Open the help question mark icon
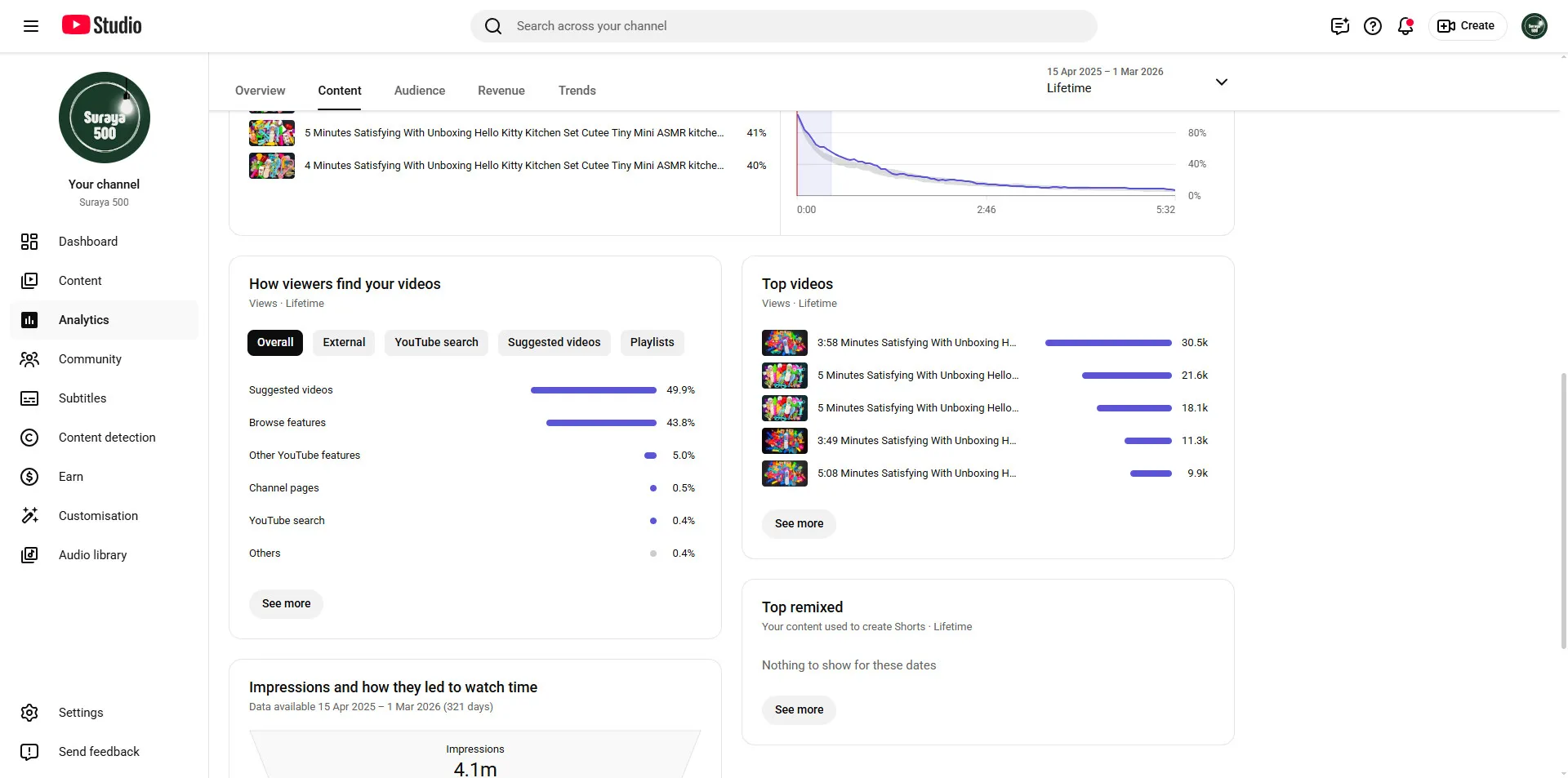1568x778 pixels. click(x=1373, y=26)
